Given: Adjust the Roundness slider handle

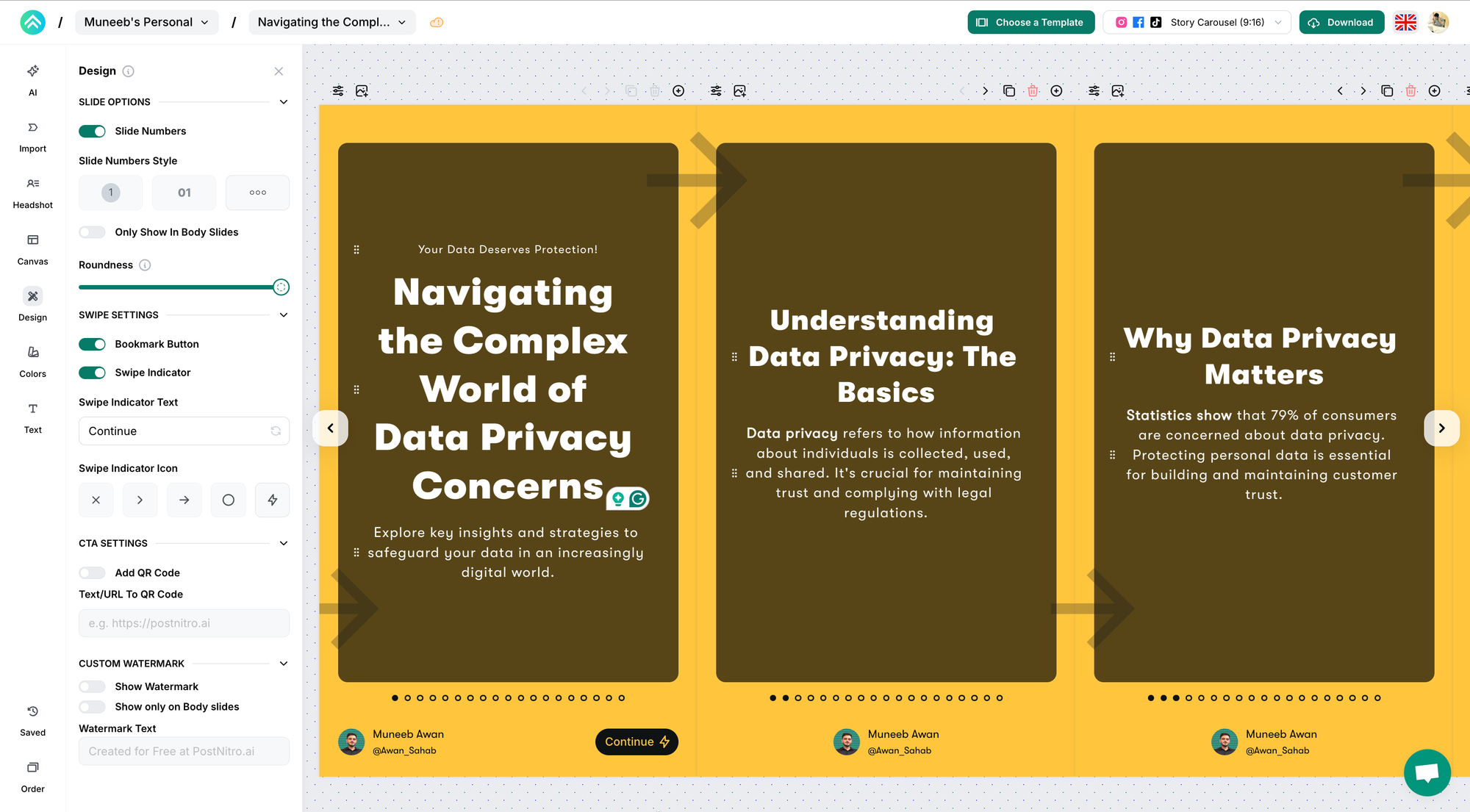Looking at the screenshot, I should (281, 287).
